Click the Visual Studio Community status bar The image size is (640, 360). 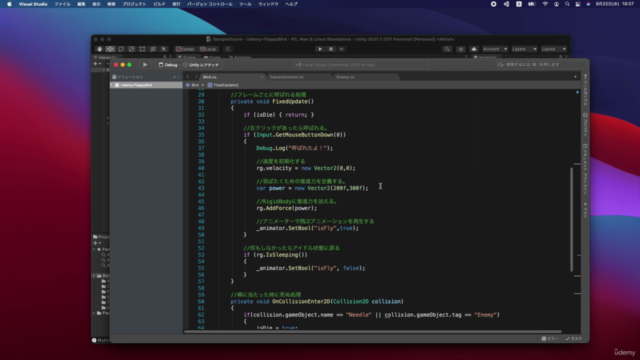[361, 64]
